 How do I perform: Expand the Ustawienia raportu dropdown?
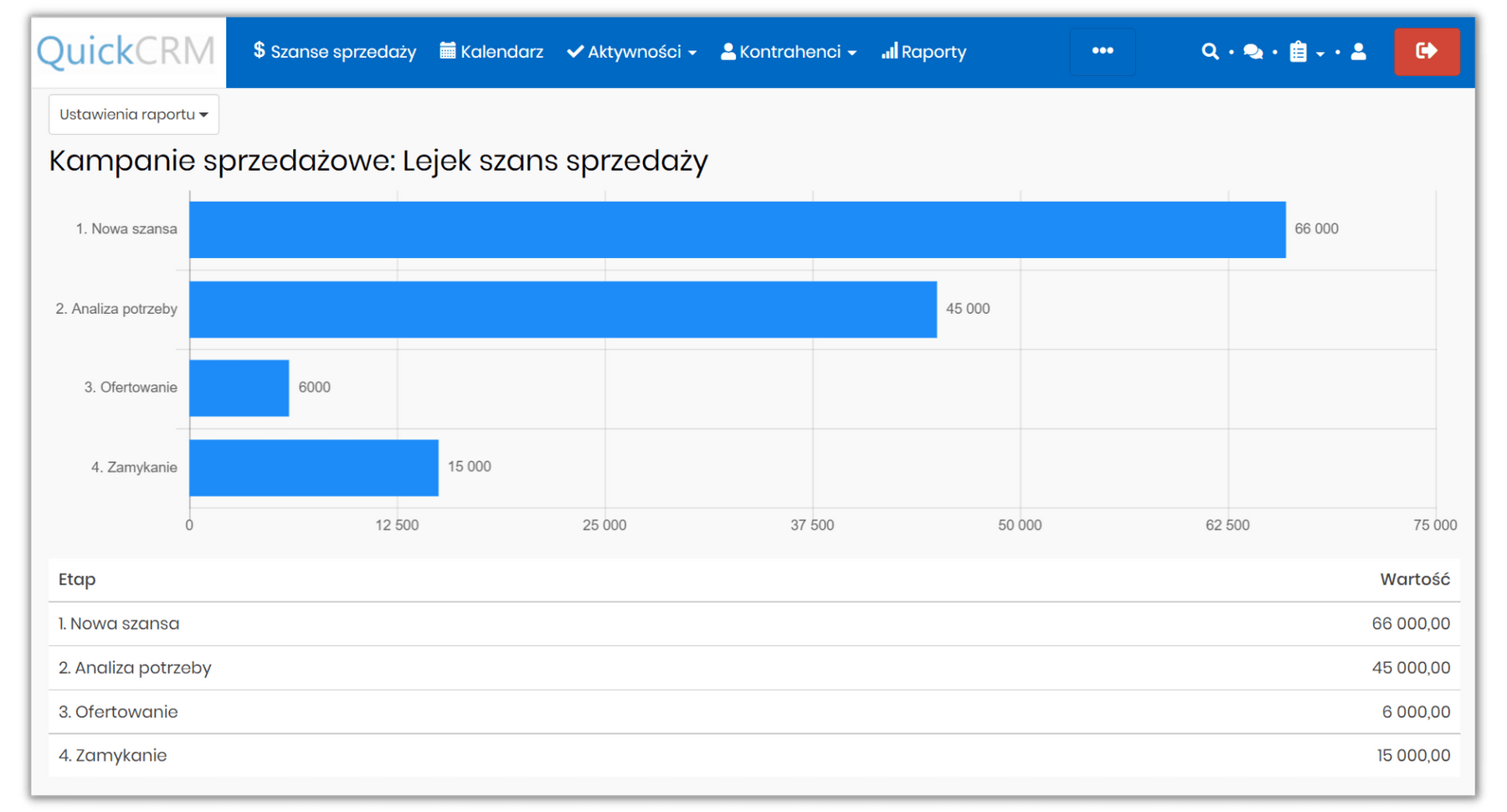[133, 114]
